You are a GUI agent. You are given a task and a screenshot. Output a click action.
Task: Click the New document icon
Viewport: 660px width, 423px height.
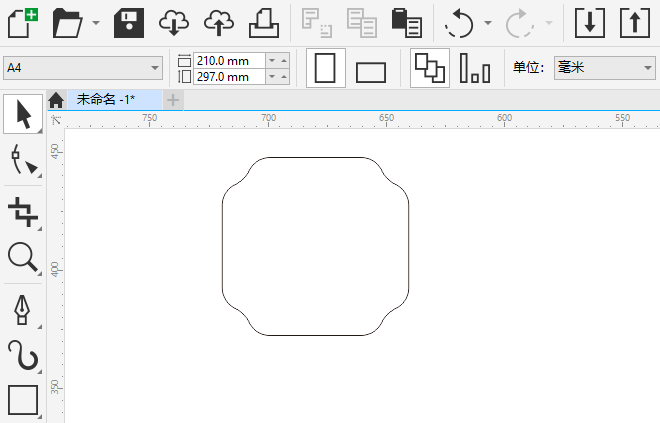click(x=23, y=22)
